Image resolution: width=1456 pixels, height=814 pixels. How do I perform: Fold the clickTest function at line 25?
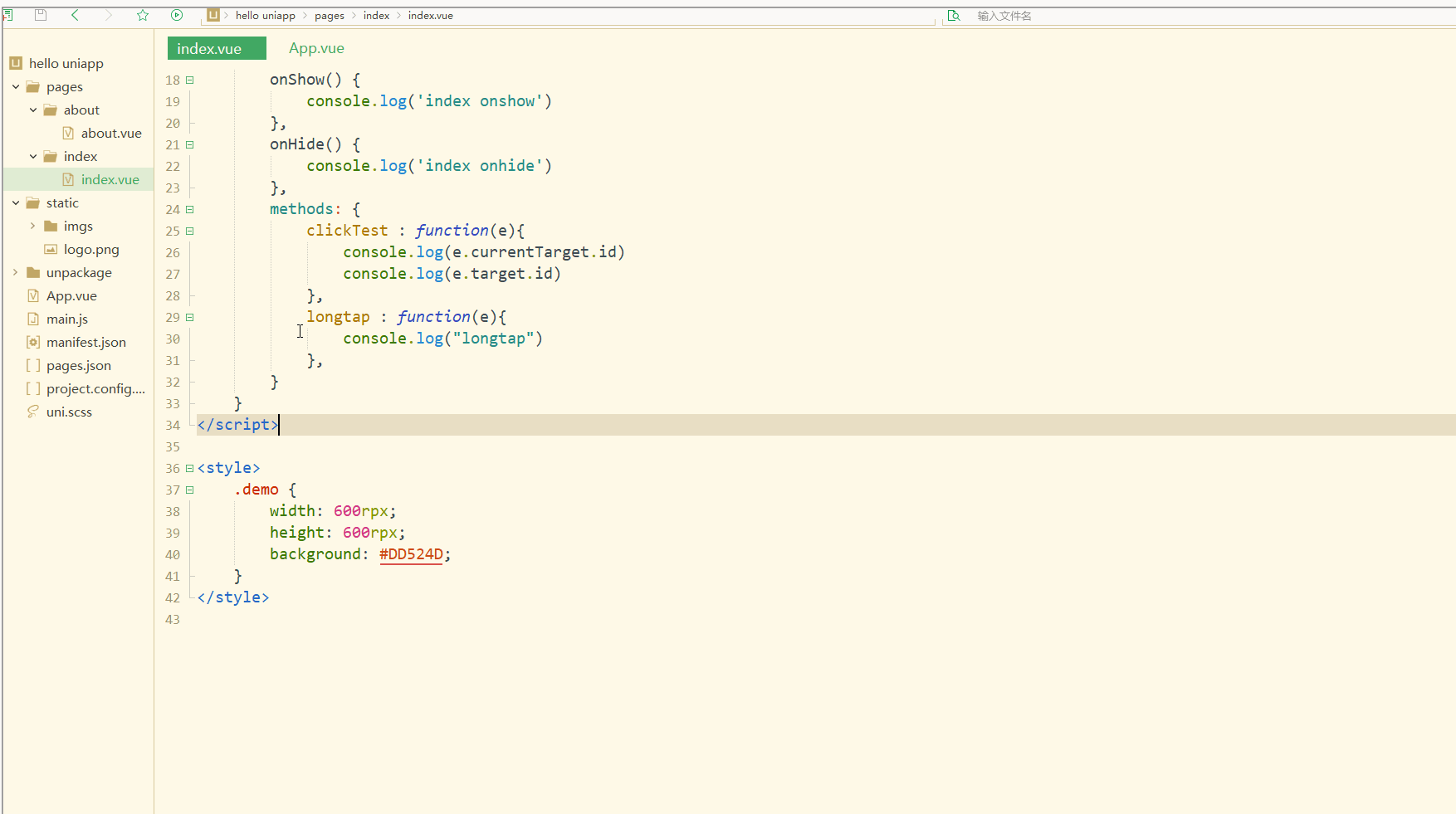tap(190, 231)
